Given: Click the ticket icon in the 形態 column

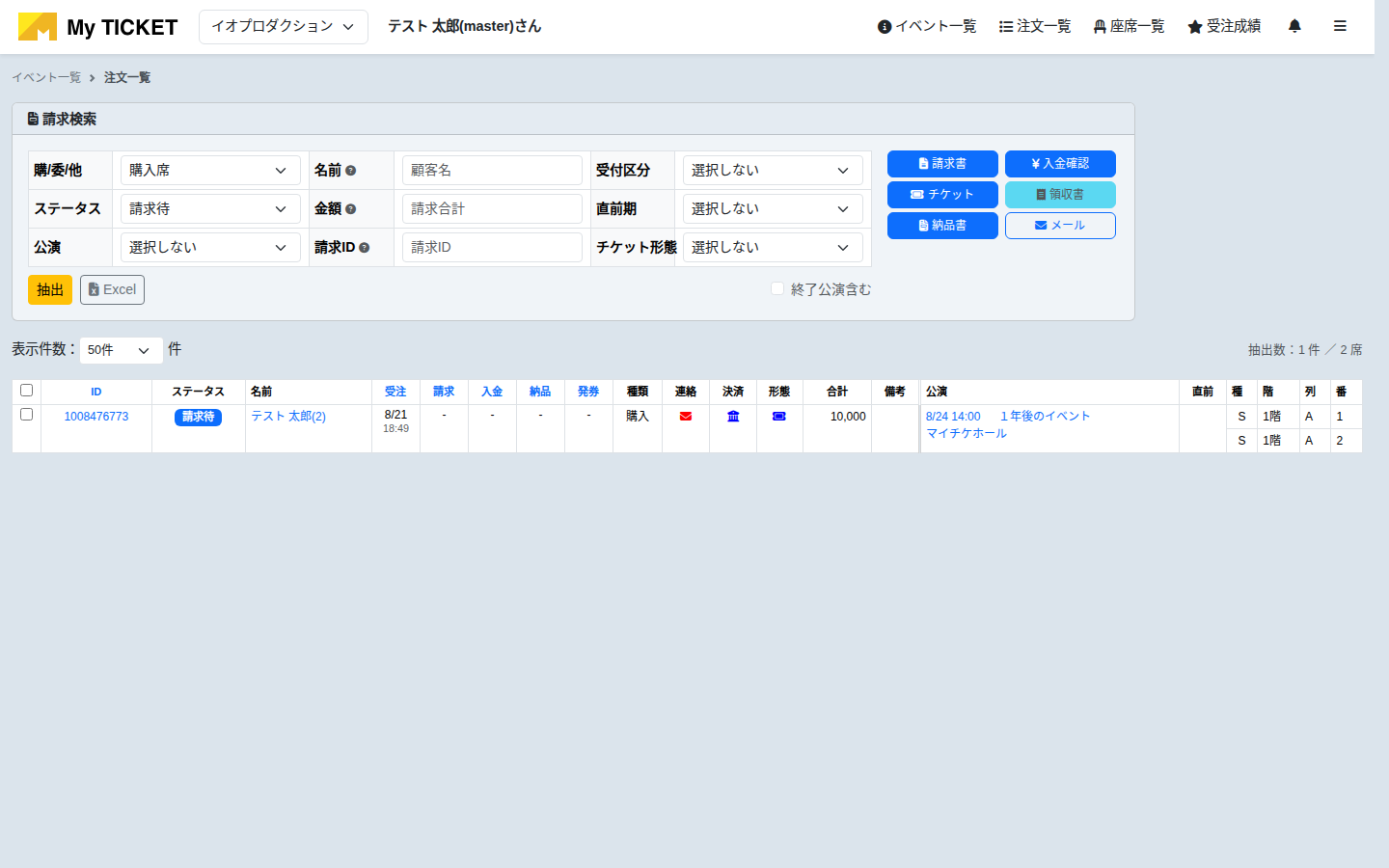Looking at the screenshot, I should point(779,417).
